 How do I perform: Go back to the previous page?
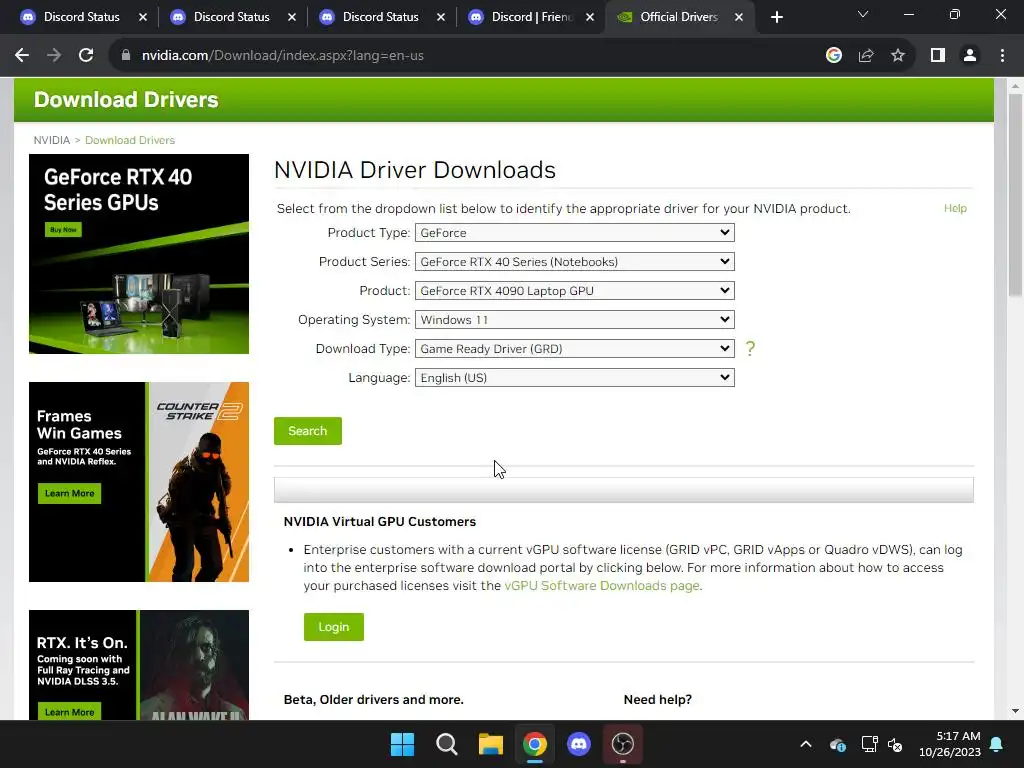tap(22, 56)
